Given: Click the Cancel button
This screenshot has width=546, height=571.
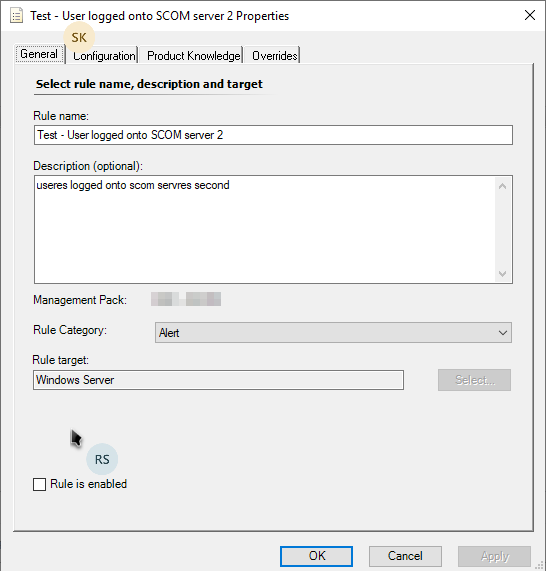Looking at the screenshot, I should click(x=405, y=556).
